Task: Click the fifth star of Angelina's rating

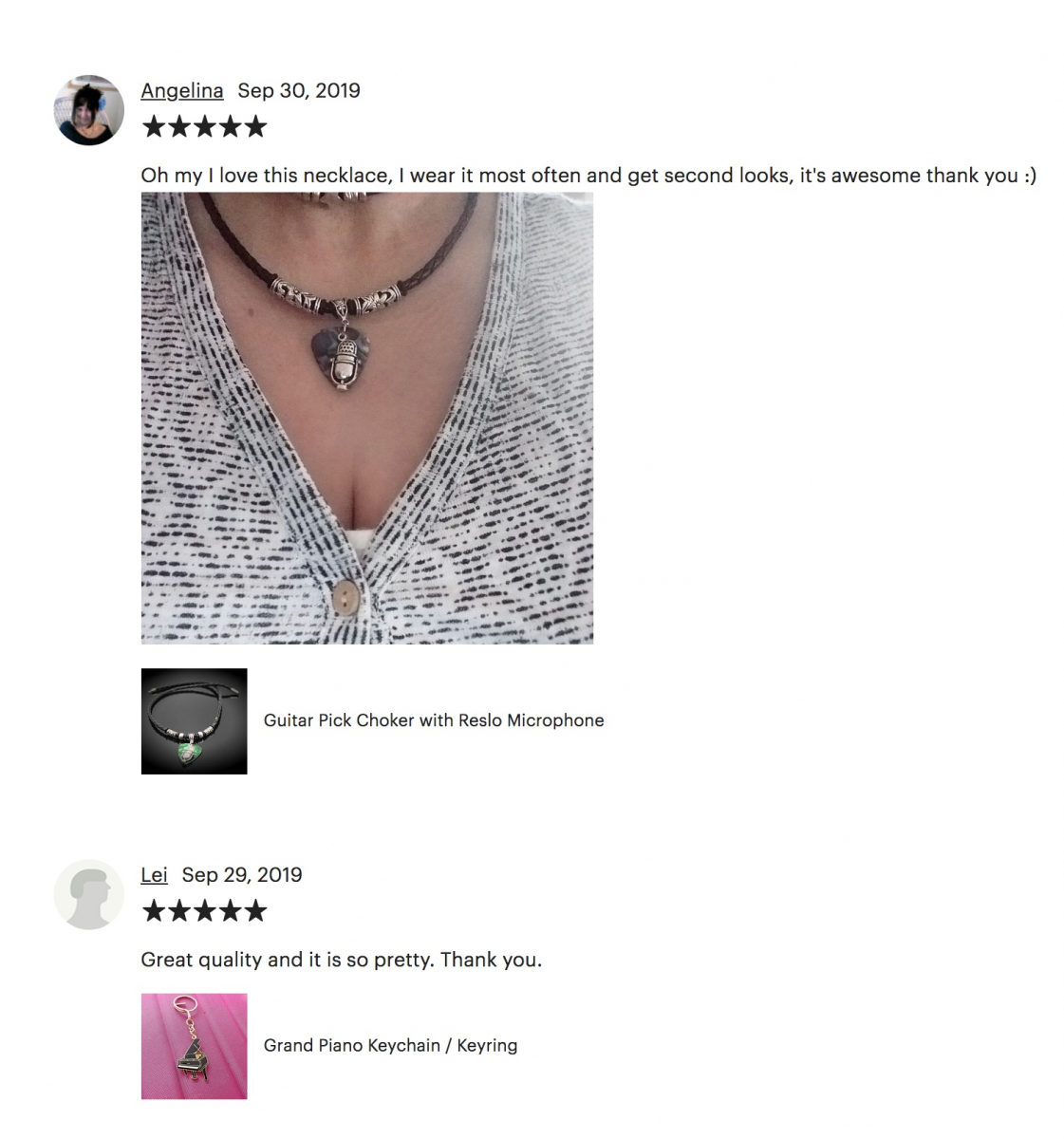Action: 256,127
